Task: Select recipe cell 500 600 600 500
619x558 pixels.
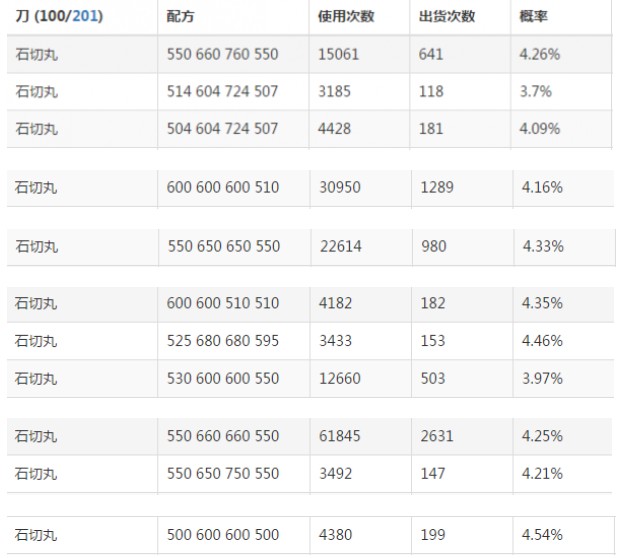Action: [222, 535]
